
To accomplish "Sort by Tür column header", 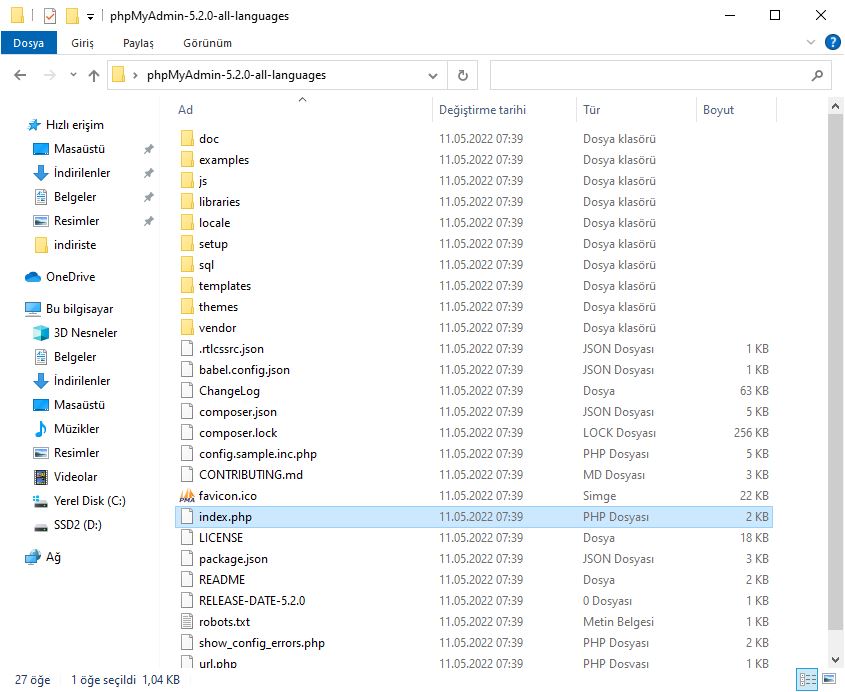I will [591, 110].
